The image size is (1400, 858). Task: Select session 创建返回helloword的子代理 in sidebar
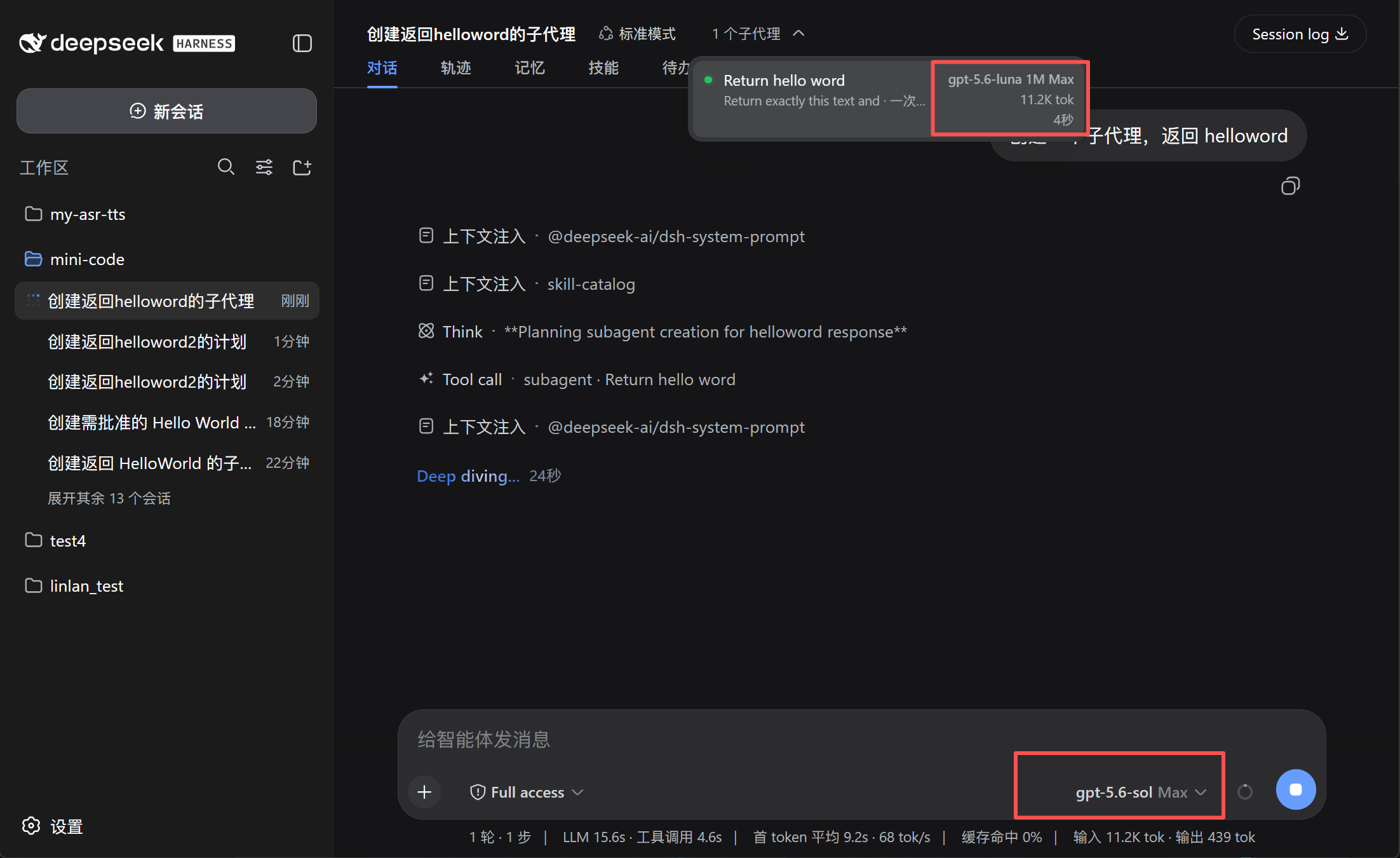tap(166, 301)
